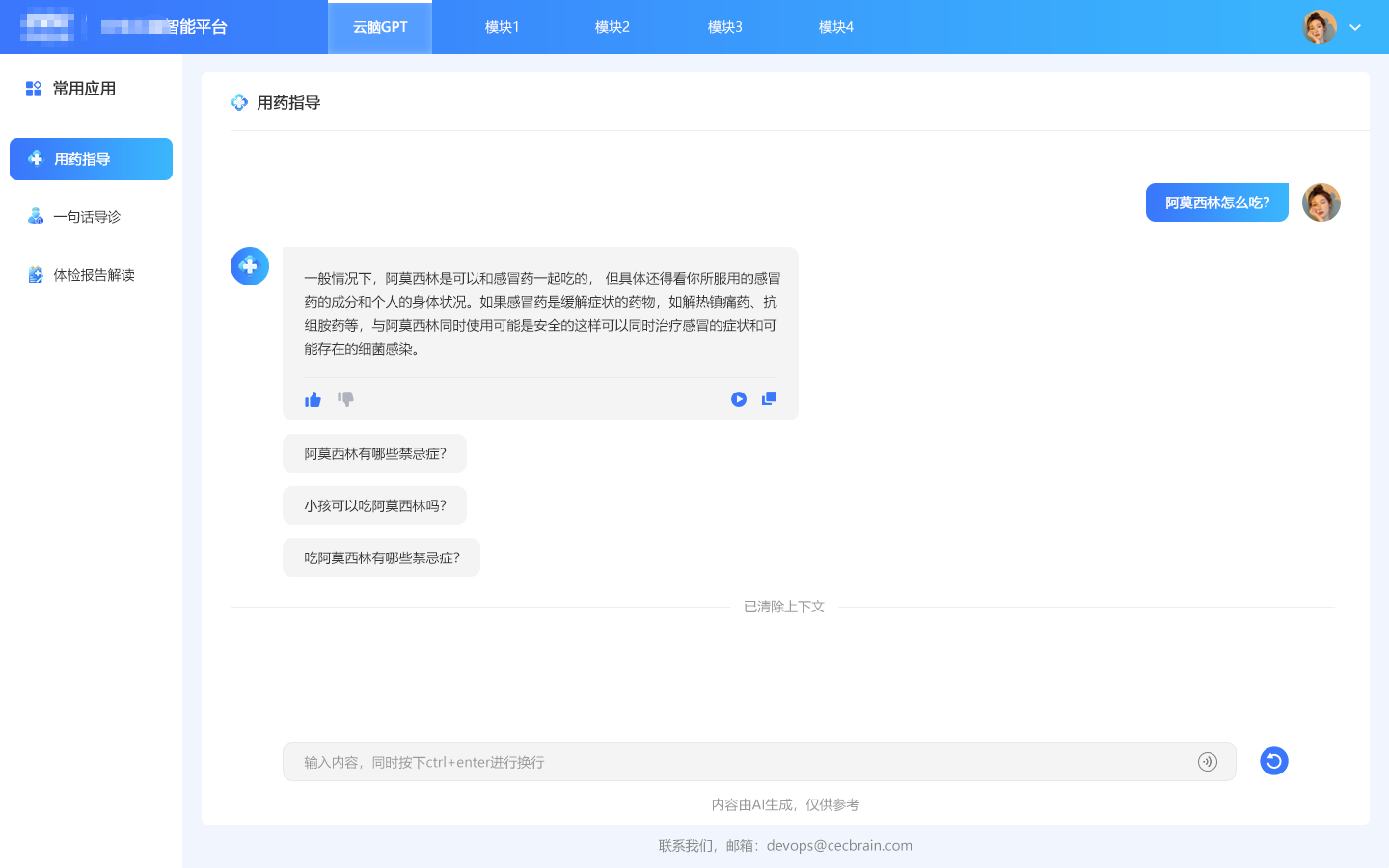The image size is (1389, 868).
Task: Click inside the message input field
Action: [x=675, y=761]
